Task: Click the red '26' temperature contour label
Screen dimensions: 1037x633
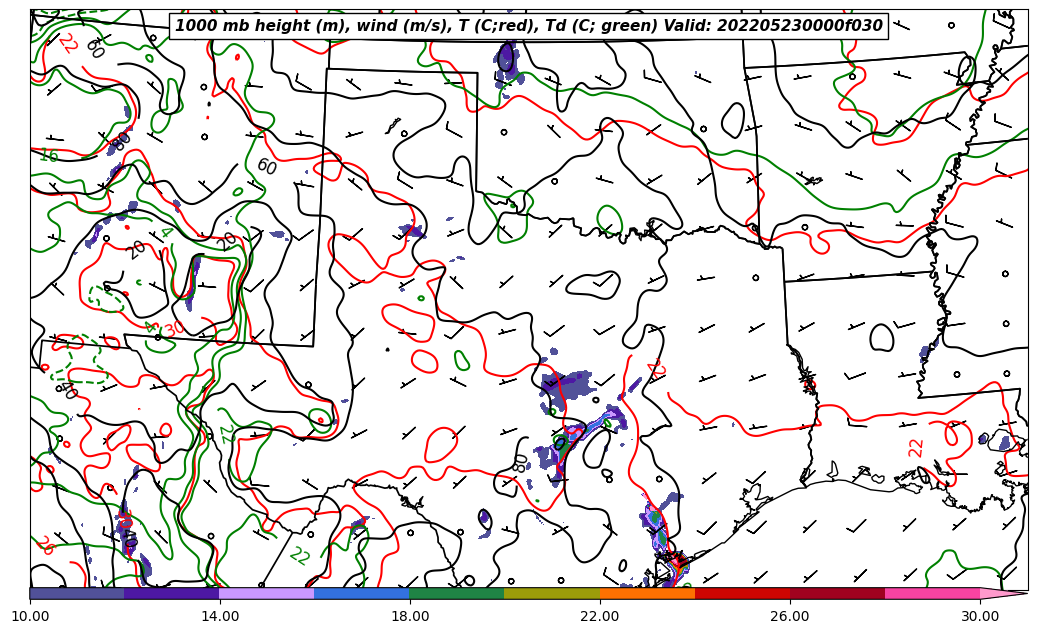Action: [x=45, y=544]
